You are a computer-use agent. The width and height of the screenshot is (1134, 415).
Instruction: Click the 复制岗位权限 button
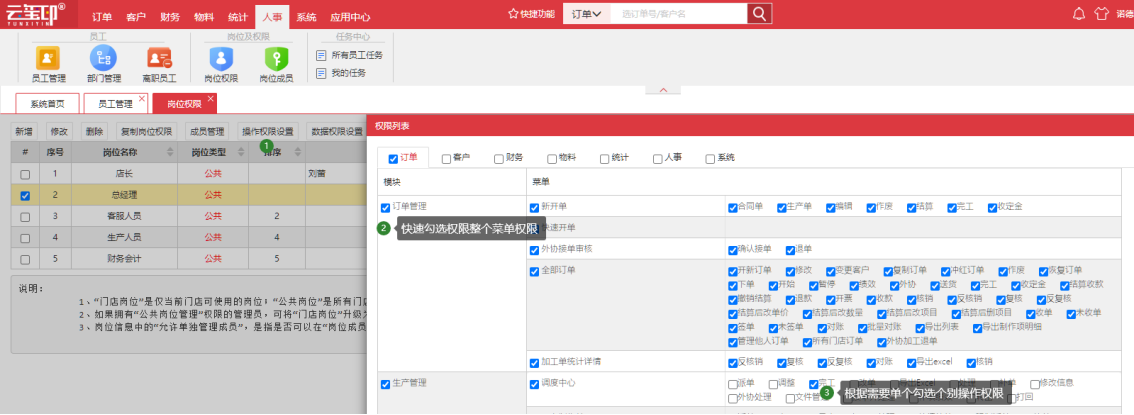146,132
